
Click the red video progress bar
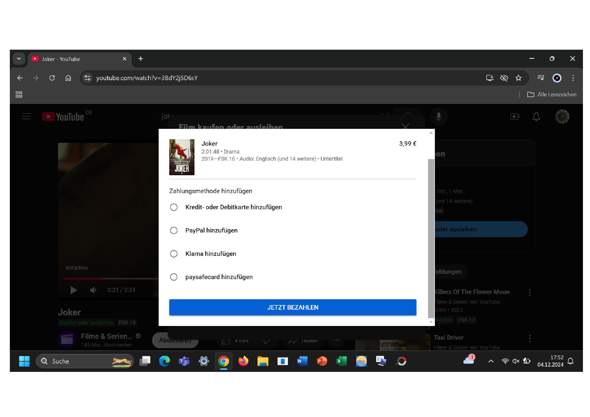(84, 279)
